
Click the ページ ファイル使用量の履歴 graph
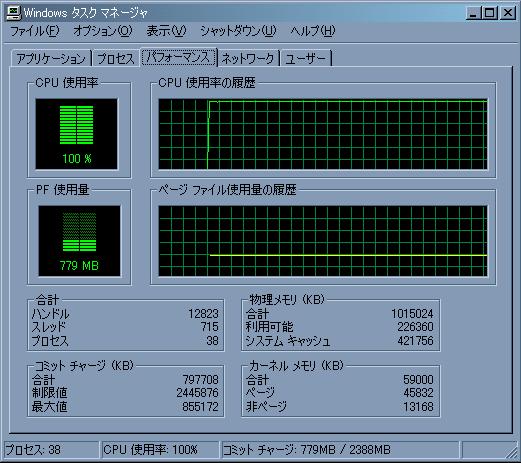click(x=323, y=241)
